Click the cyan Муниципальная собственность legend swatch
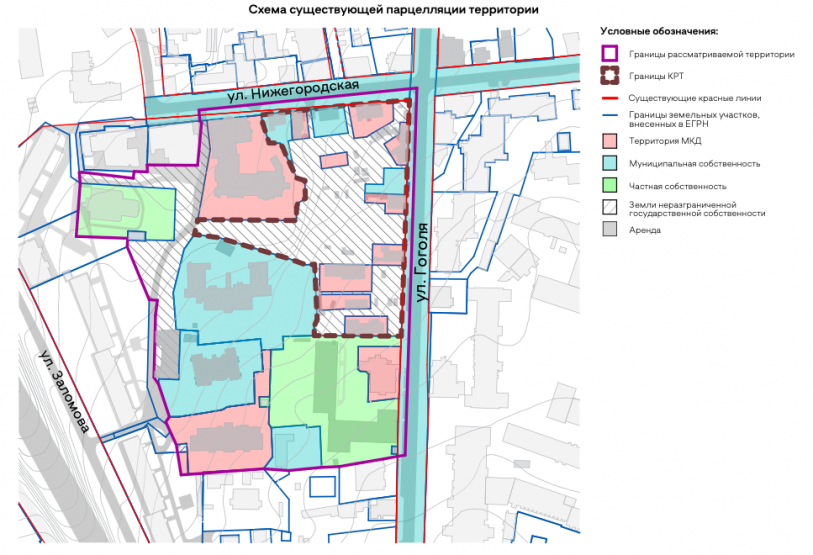 (x=610, y=163)
